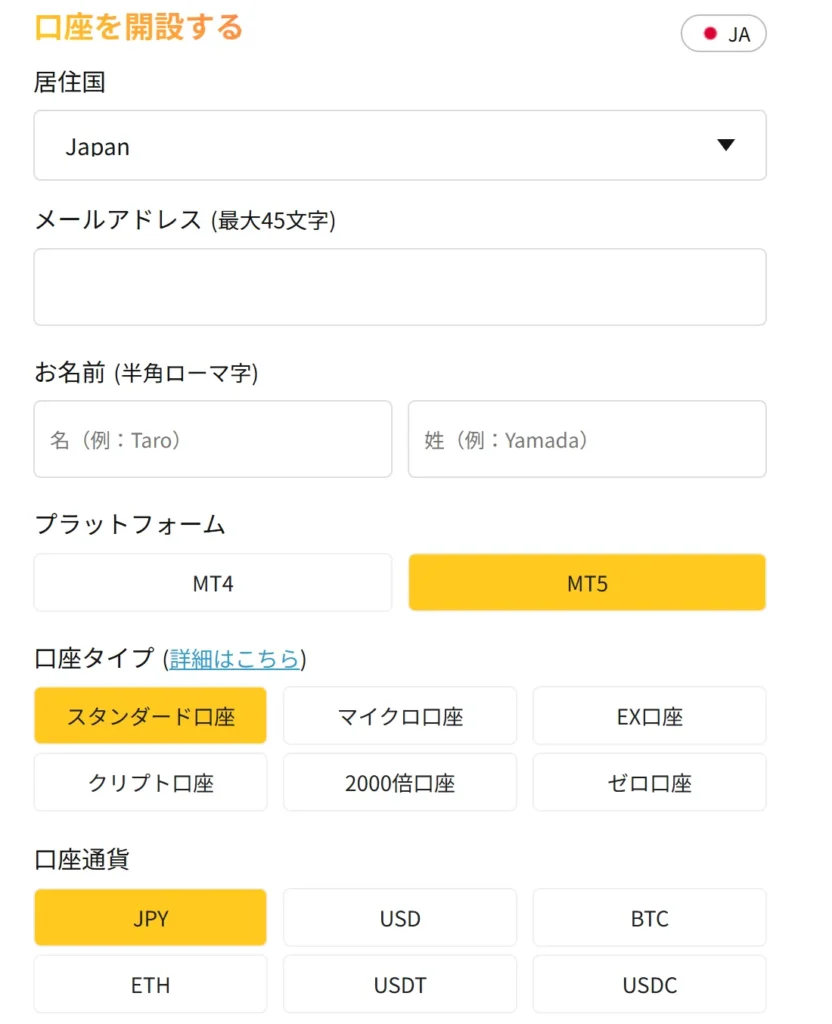The width and height of the screenshot is (832, 1024).
Task: Select USDC as the account currency
Action: [649, 984]
